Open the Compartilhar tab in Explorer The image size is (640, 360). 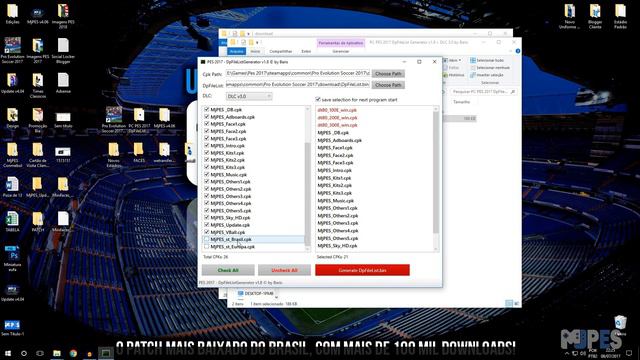[281, 51]
